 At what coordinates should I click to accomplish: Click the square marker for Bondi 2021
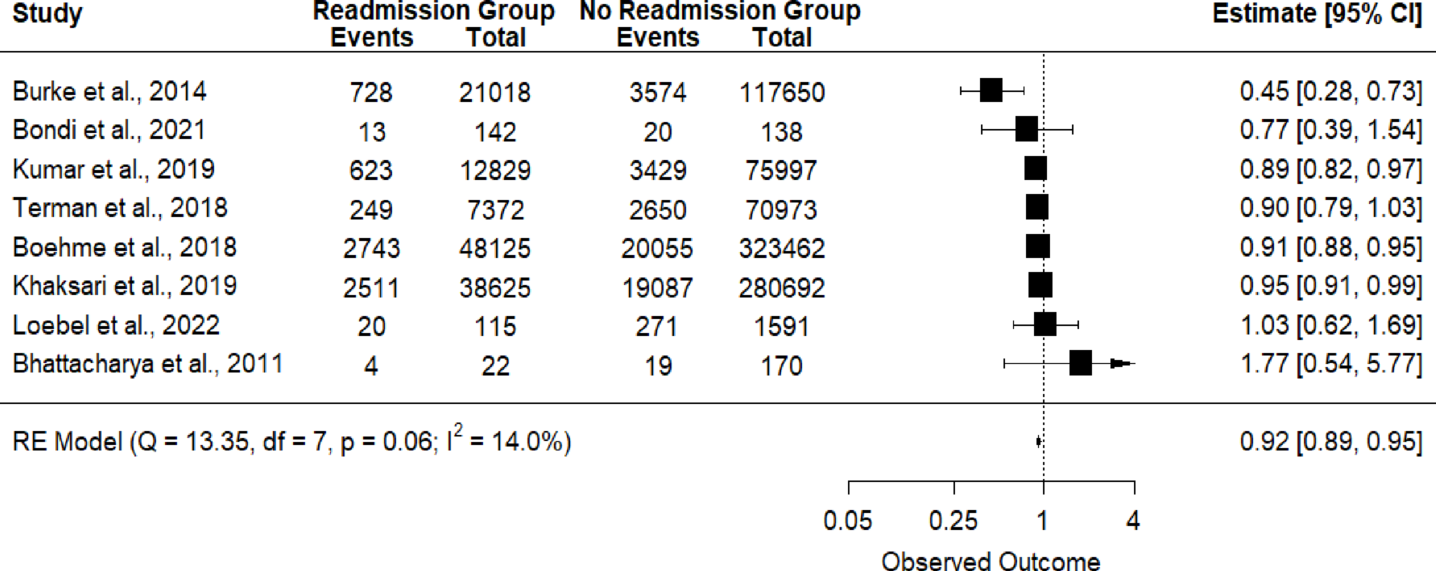coord(1026,130)
